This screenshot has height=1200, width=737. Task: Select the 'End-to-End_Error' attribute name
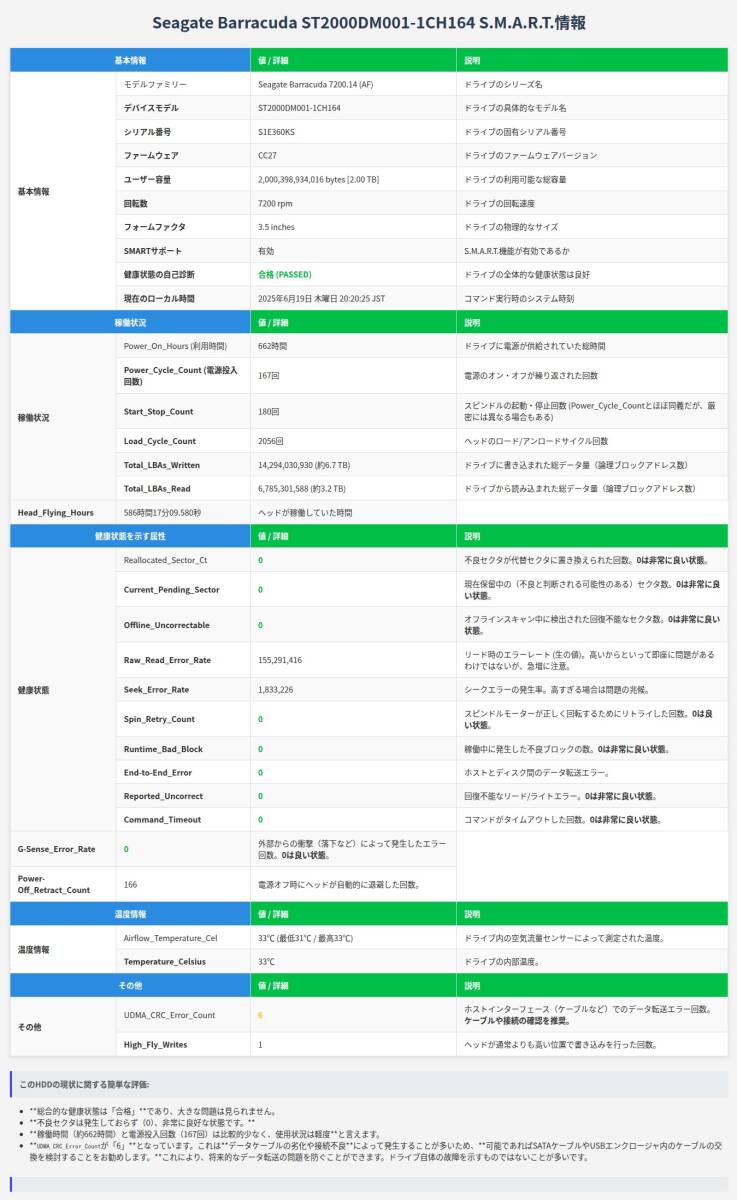point(158,773)
